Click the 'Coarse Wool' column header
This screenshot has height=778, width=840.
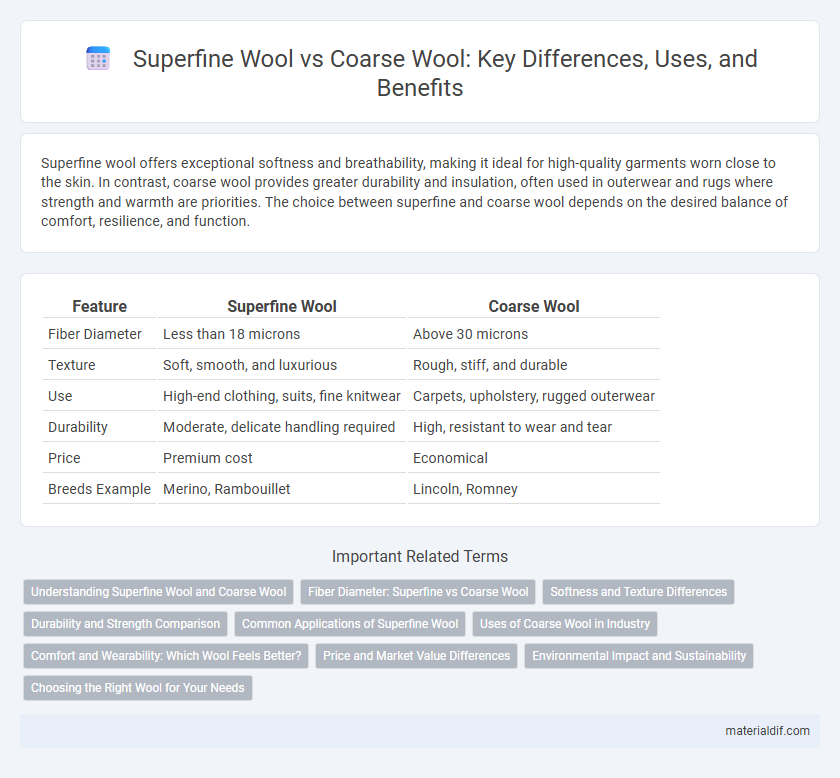[534, 306]
